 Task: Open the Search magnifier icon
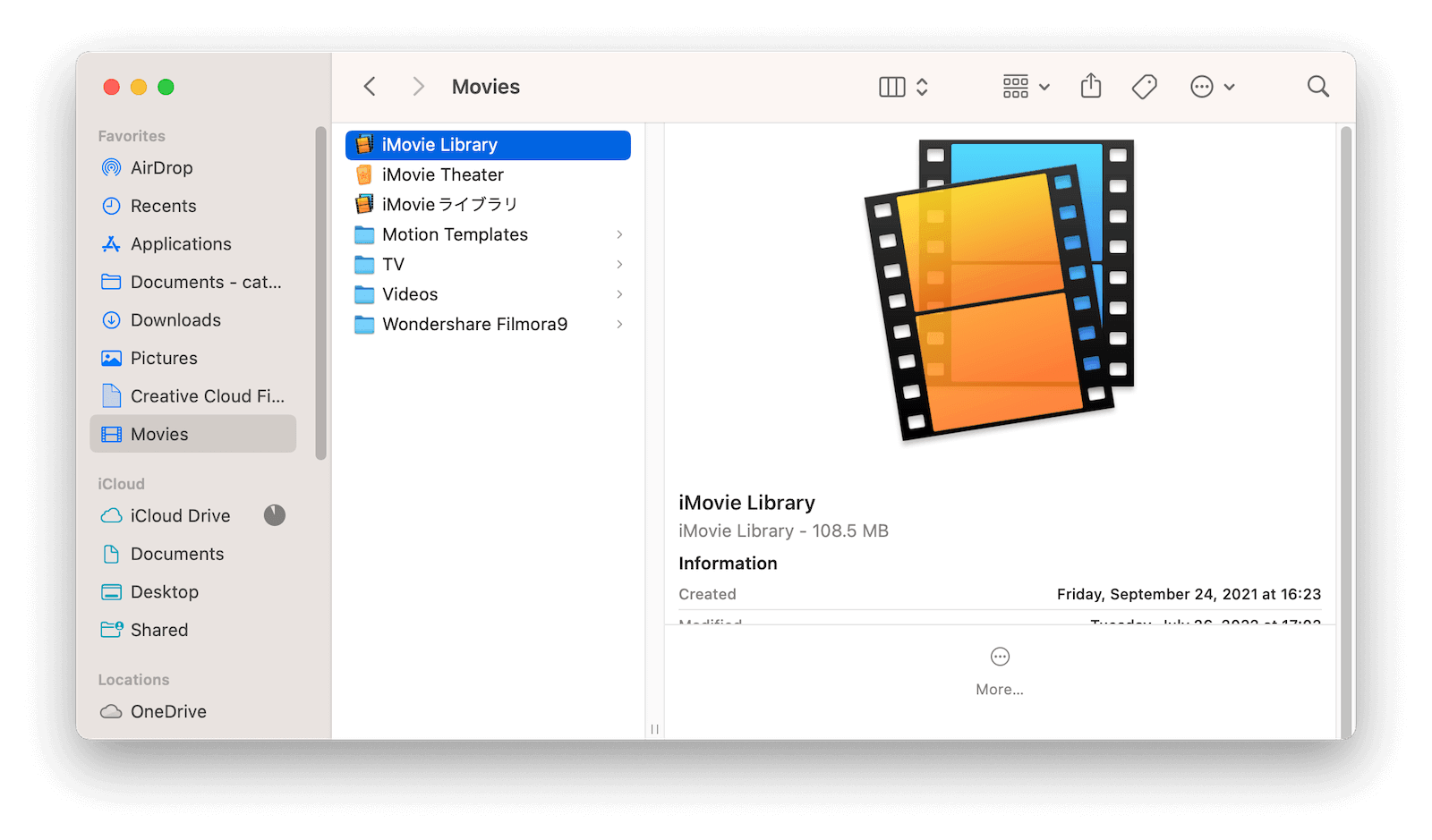(1317, 87)
